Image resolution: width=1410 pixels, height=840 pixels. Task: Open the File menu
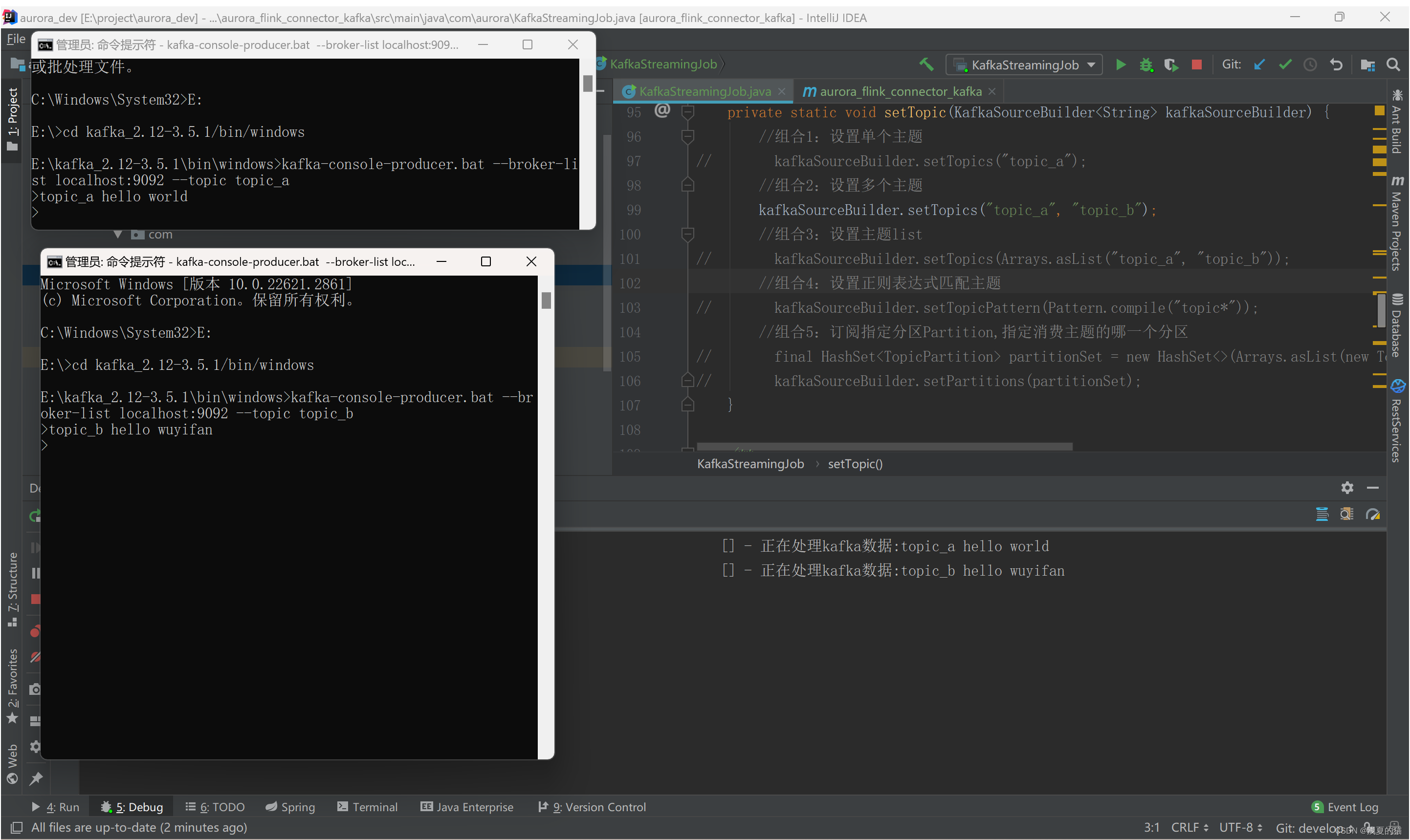[x=16, y=39]
